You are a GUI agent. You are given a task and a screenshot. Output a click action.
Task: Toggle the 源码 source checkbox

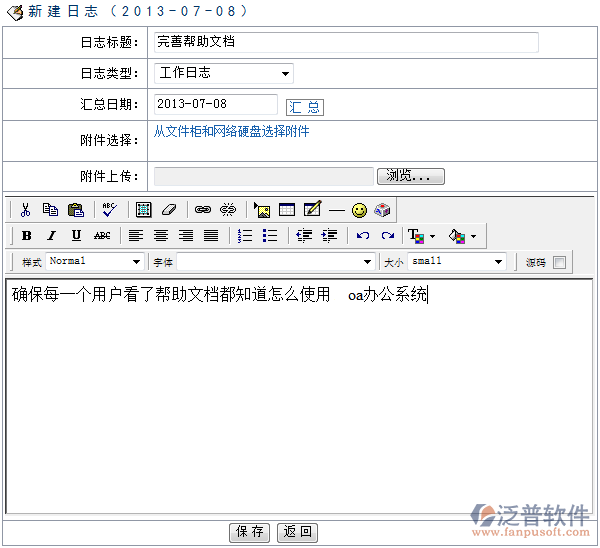click(x=559, y=262)
